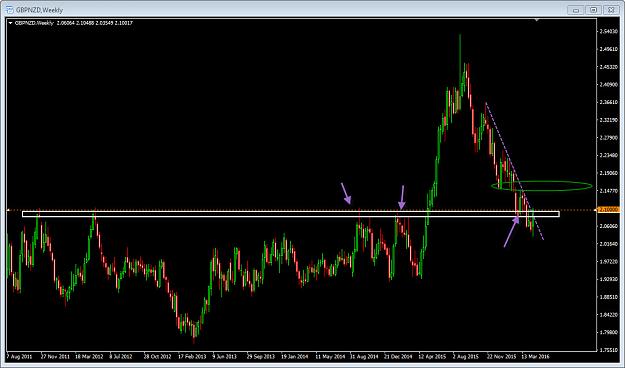The width and height of the screenshot is (625, 368).
Task: Click the '22 Nov 2015' date label
Action: point(501,356)
